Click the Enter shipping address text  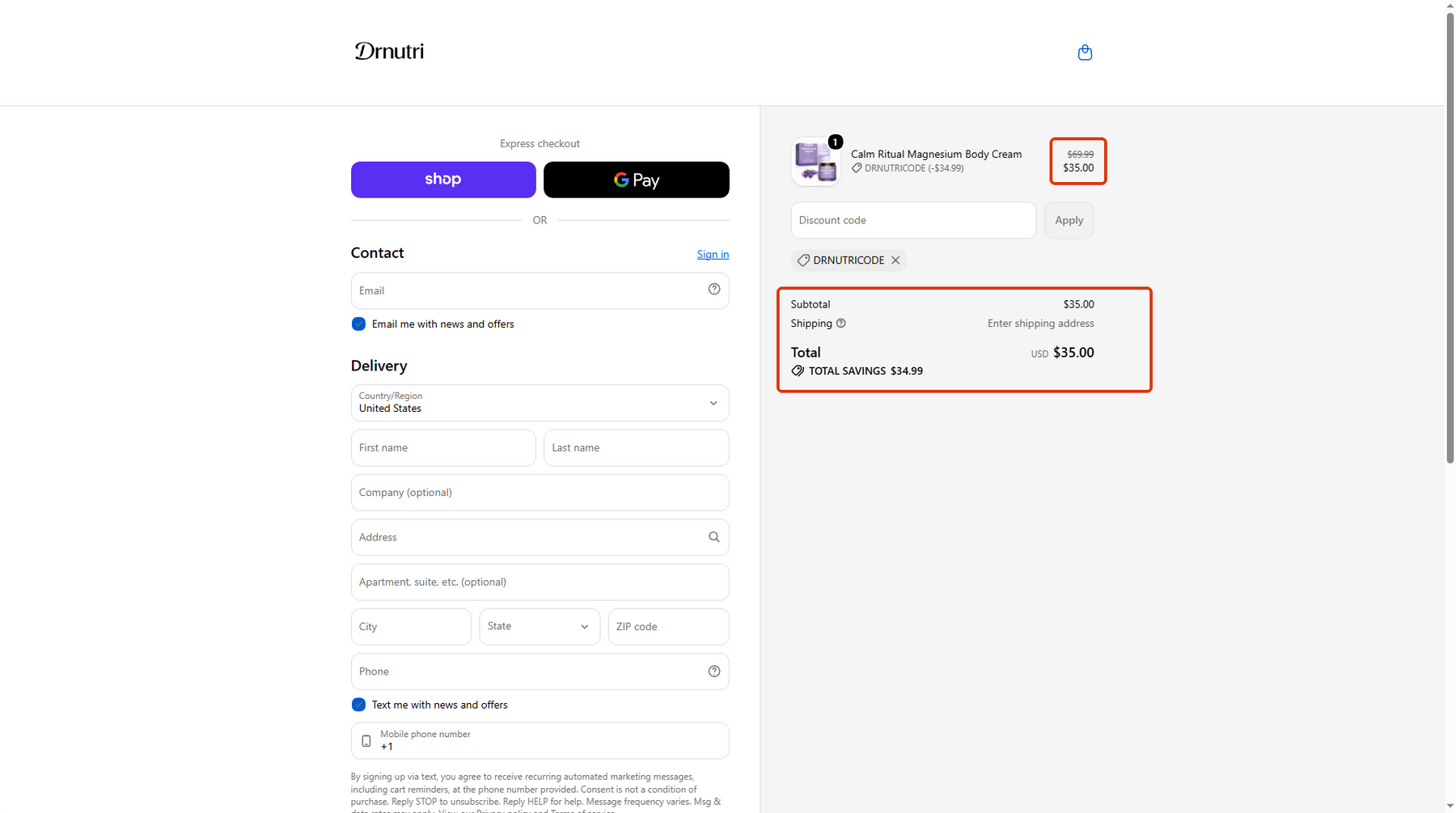(x=1040, y=324)
